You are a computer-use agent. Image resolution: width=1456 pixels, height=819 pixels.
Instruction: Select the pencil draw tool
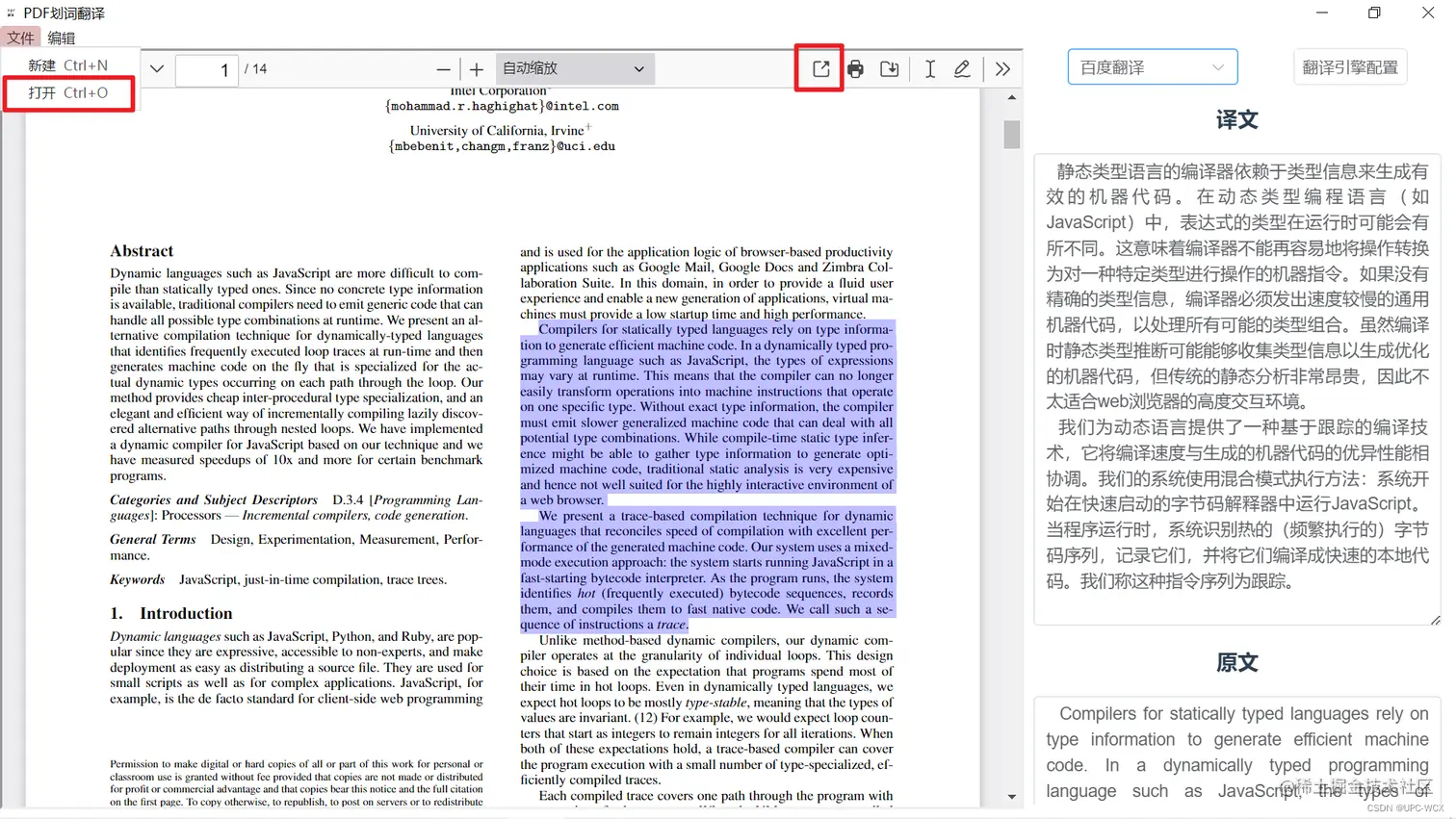[x=962, y=69]
